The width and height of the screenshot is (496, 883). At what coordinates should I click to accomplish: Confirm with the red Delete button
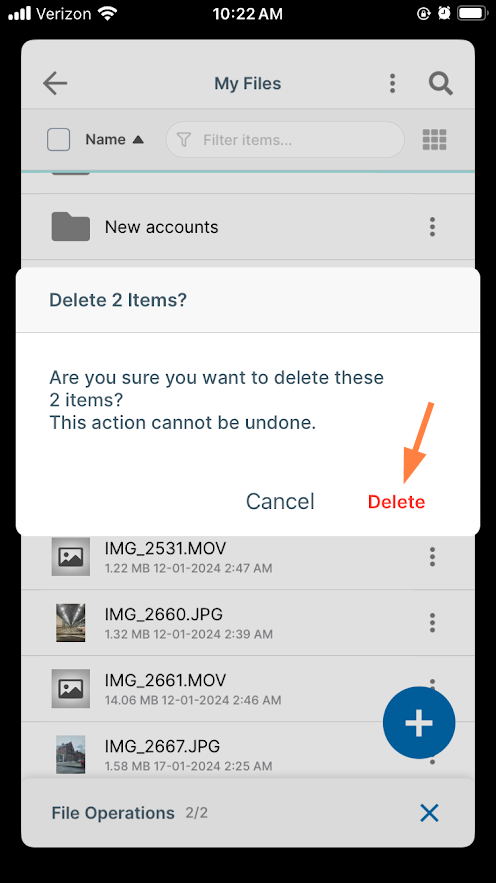click(396, 502)
